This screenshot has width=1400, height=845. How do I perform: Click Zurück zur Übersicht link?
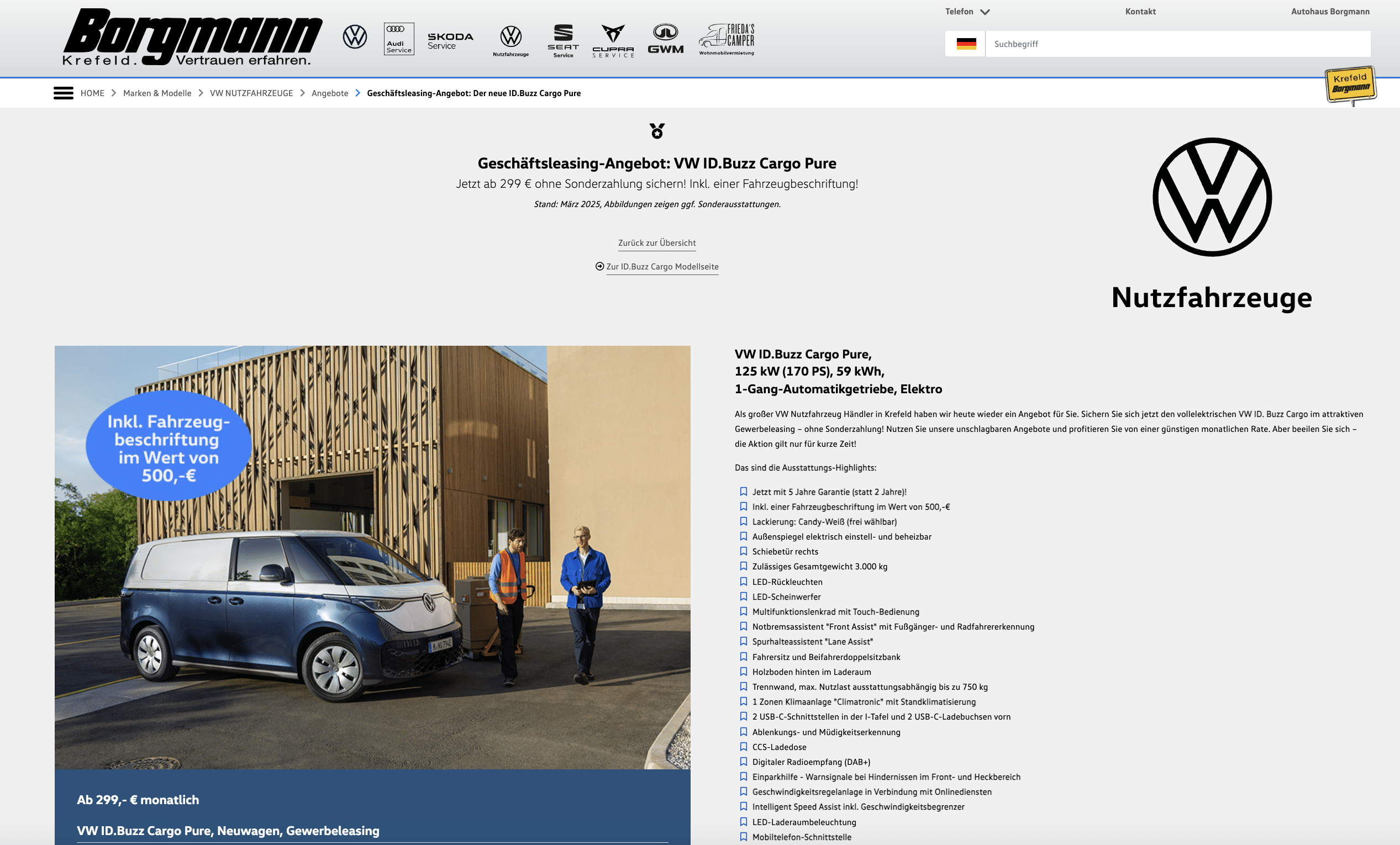657,243
